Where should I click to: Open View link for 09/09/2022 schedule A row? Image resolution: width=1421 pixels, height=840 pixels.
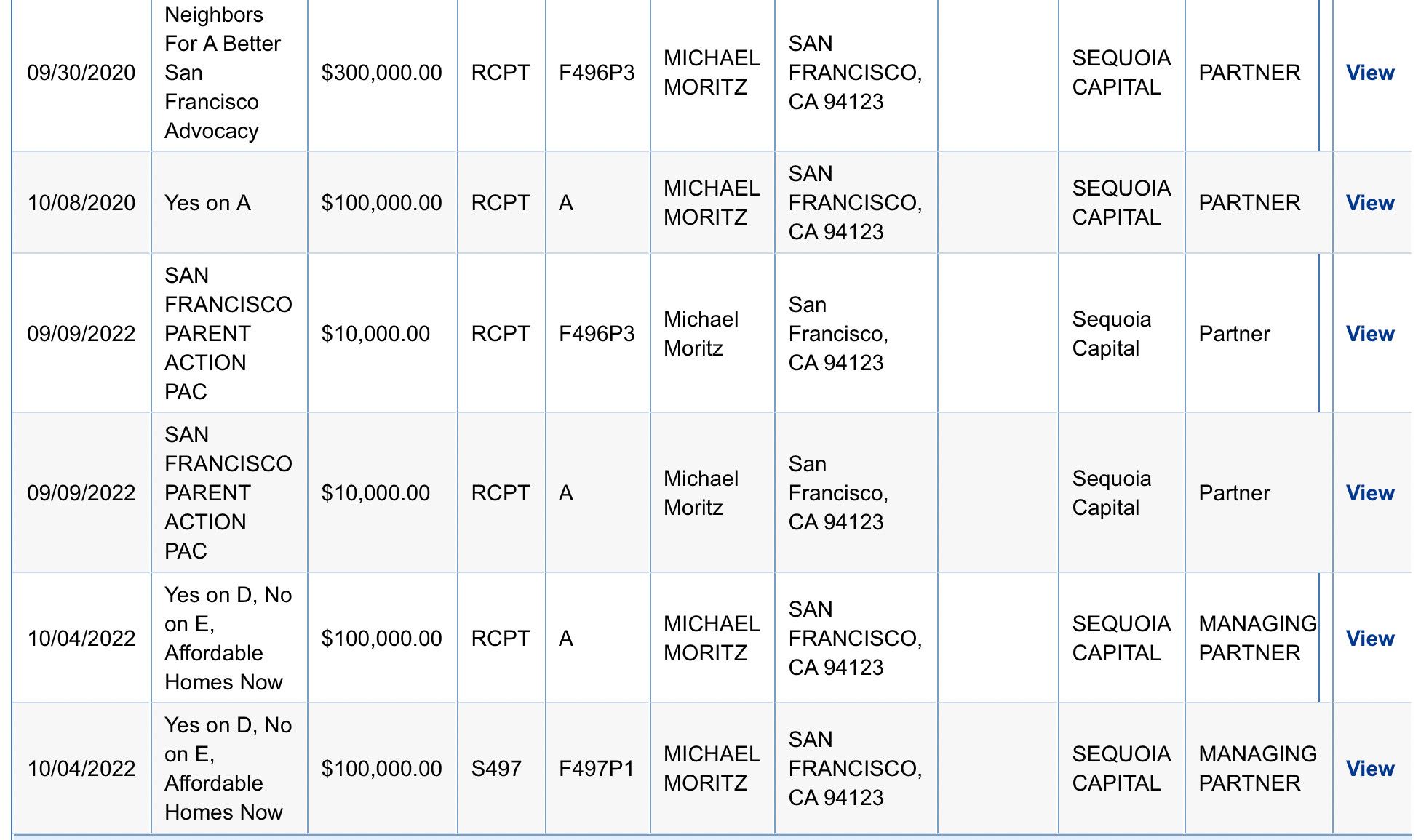coord(1369,493)
